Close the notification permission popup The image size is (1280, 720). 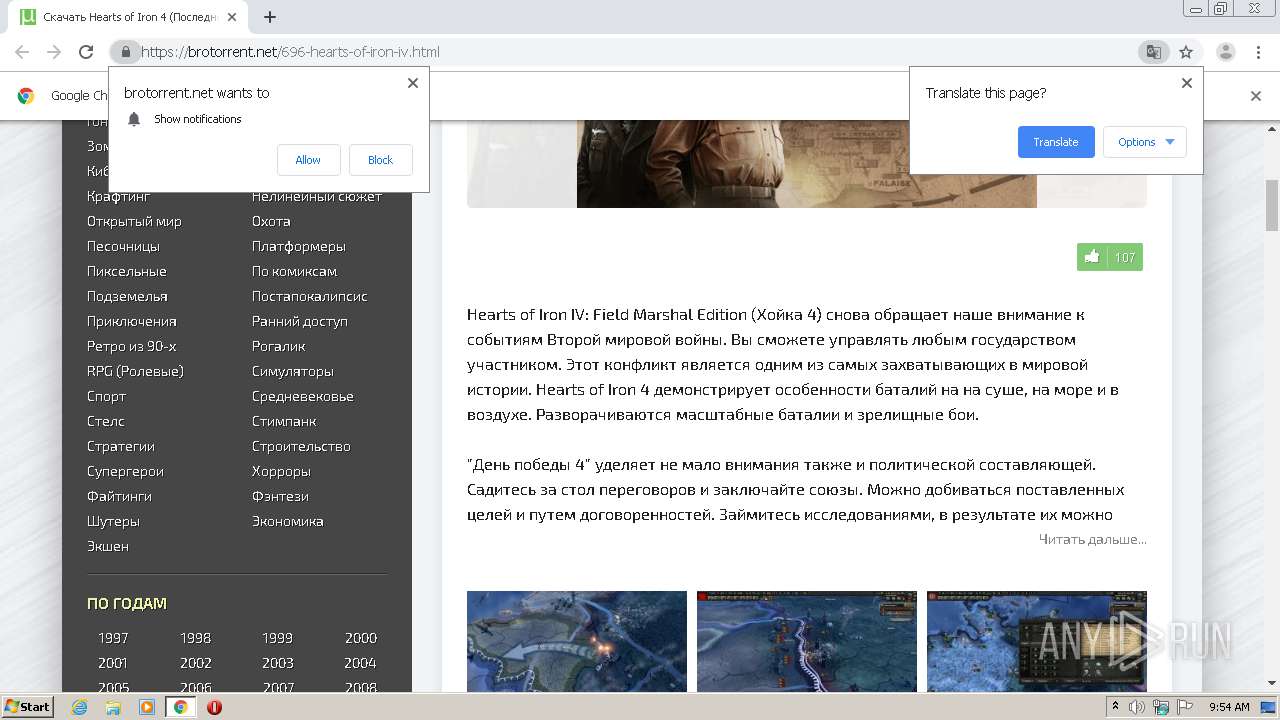(x=413, y=83)
